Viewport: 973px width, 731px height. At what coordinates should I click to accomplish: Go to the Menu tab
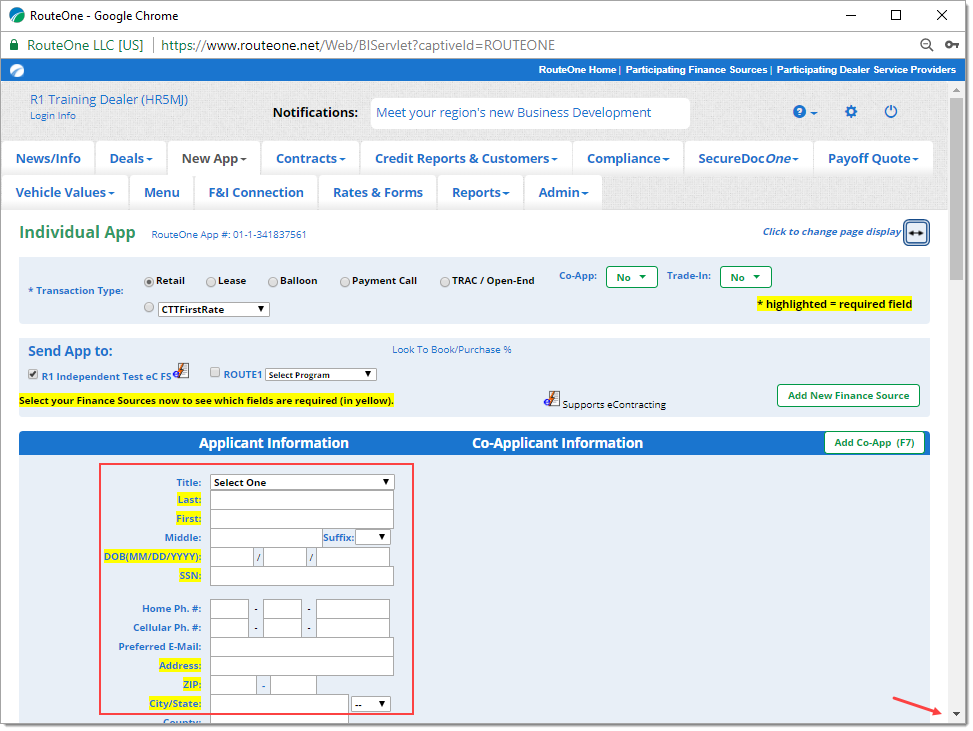click(x=162, y=193)
